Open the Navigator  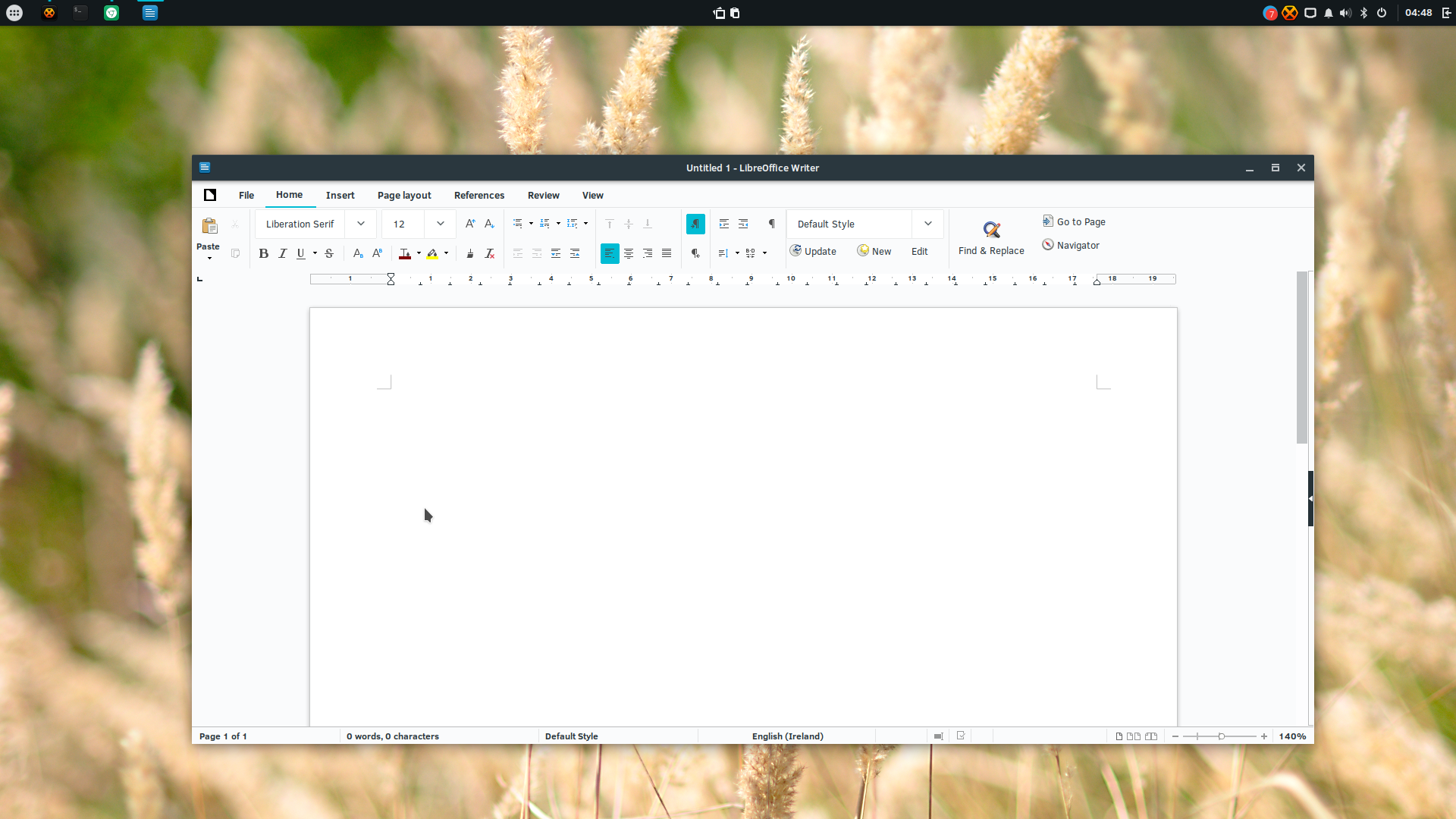pos(1071,245)
